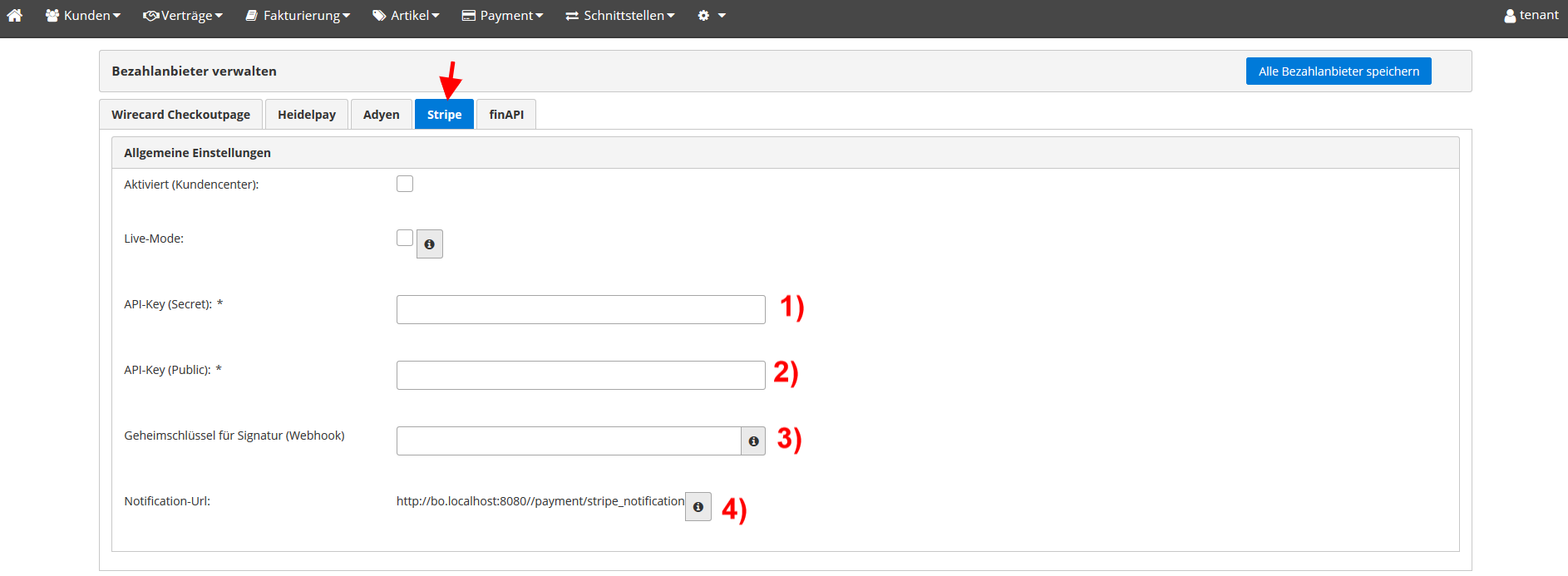
Task: Click the info icon beside Live-Mode
Action: tap(429, 244)
